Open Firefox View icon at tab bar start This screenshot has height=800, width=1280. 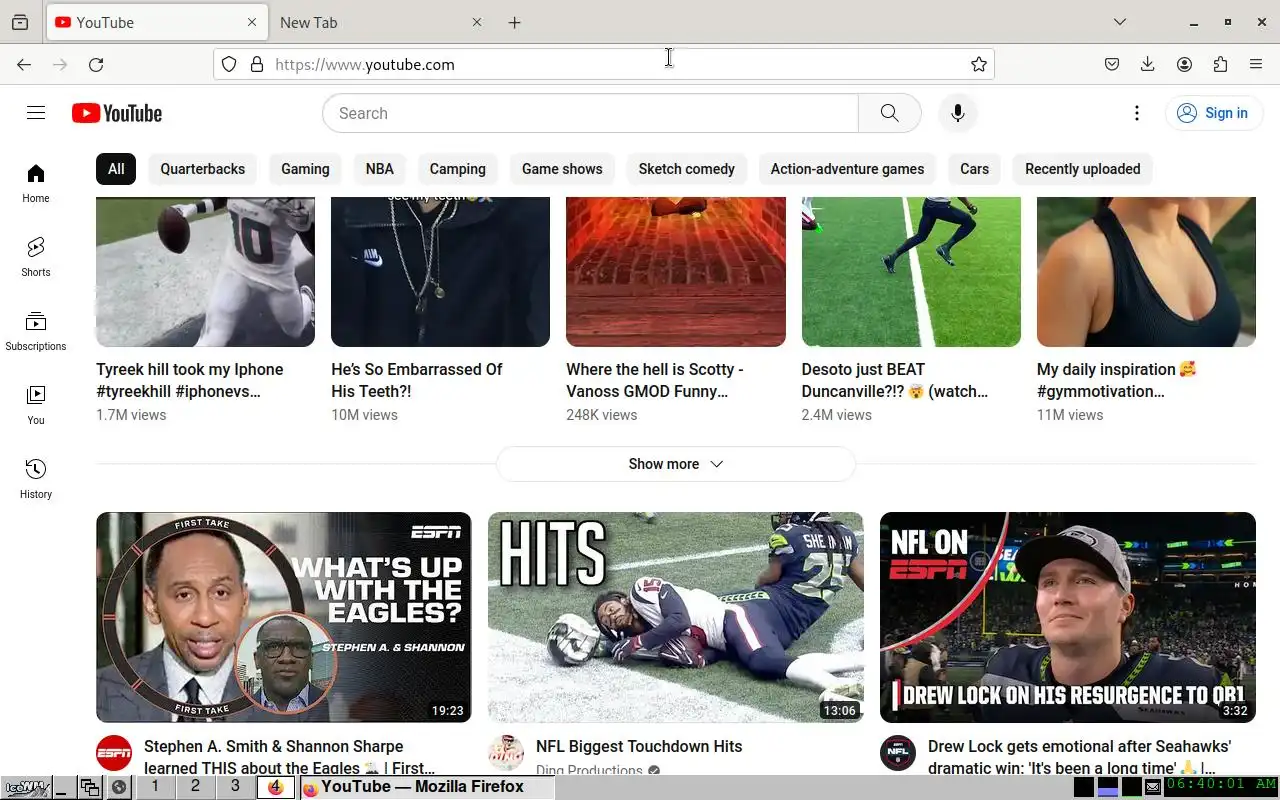coord(20,22)
